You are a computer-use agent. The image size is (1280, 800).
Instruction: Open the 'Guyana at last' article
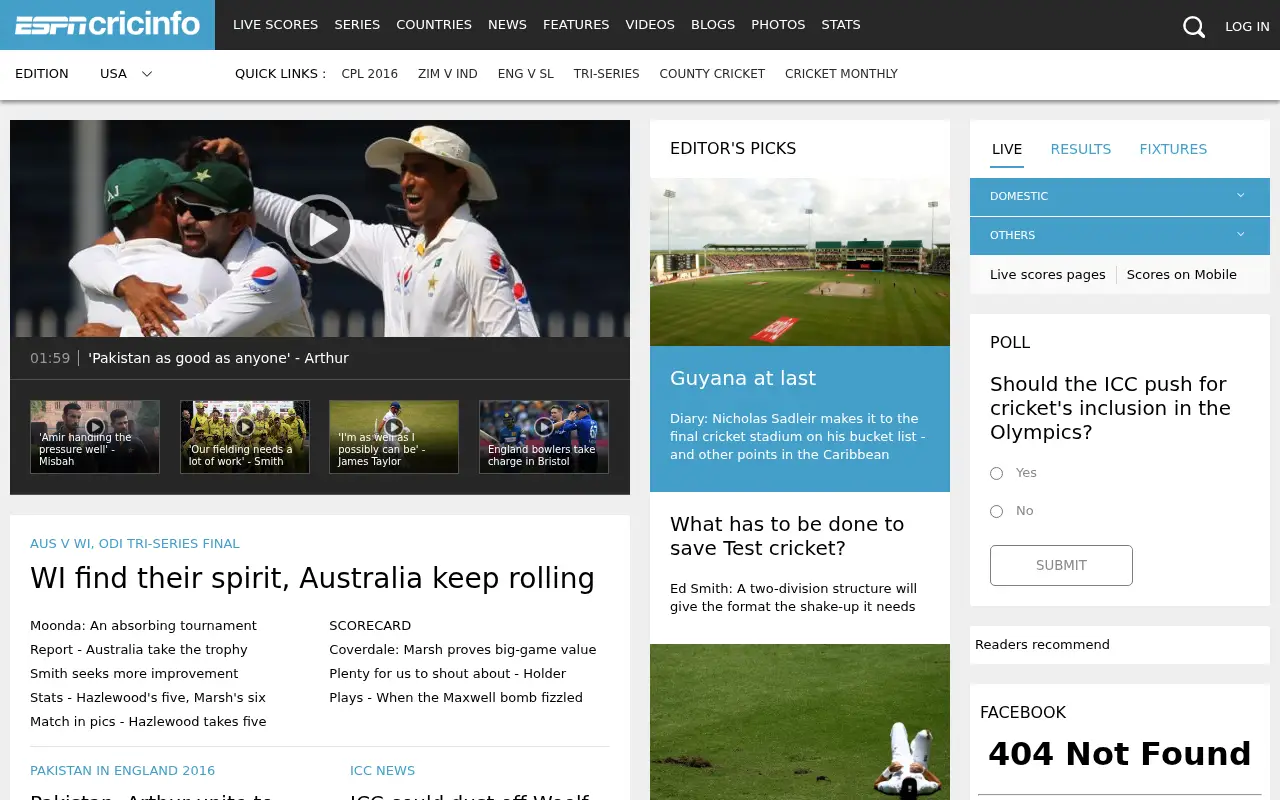(x=743, y=379)
